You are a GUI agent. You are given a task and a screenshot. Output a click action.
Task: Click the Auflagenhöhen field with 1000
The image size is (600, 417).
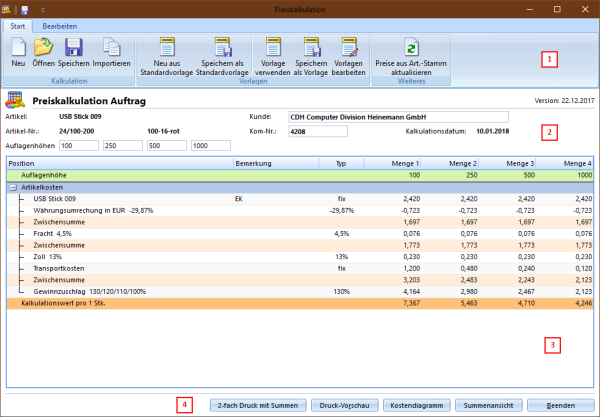click(211, 146)
